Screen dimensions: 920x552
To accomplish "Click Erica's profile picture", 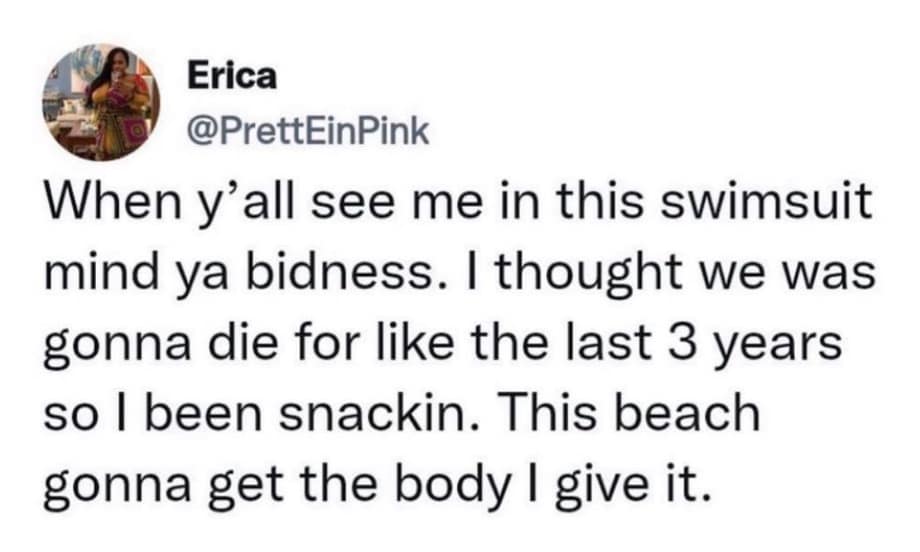I will point(100,101).
